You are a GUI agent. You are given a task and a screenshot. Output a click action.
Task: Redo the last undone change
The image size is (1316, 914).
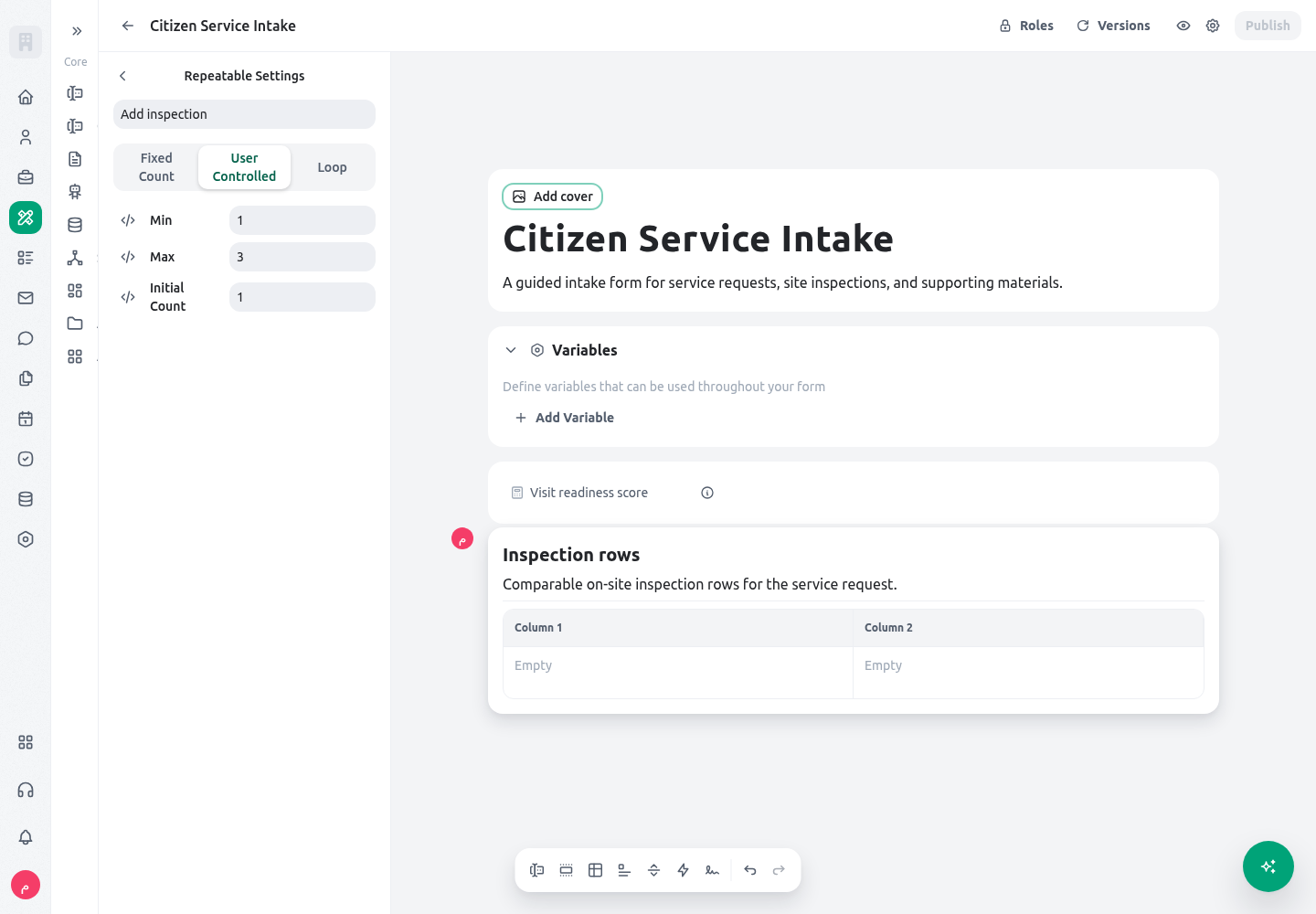[780, 870]
